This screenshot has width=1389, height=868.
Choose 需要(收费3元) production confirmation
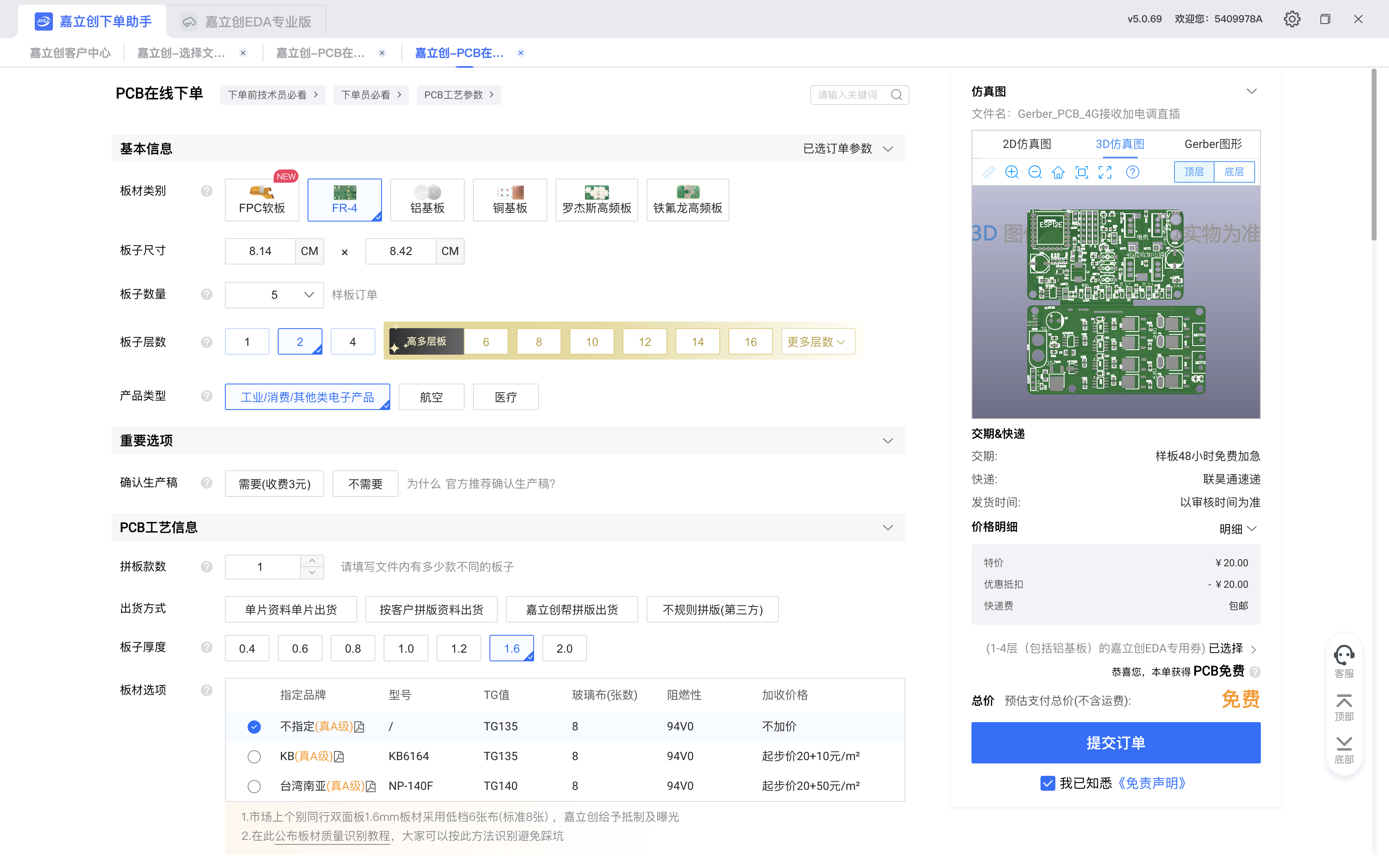pyautogui.click(x=274, y=483)
